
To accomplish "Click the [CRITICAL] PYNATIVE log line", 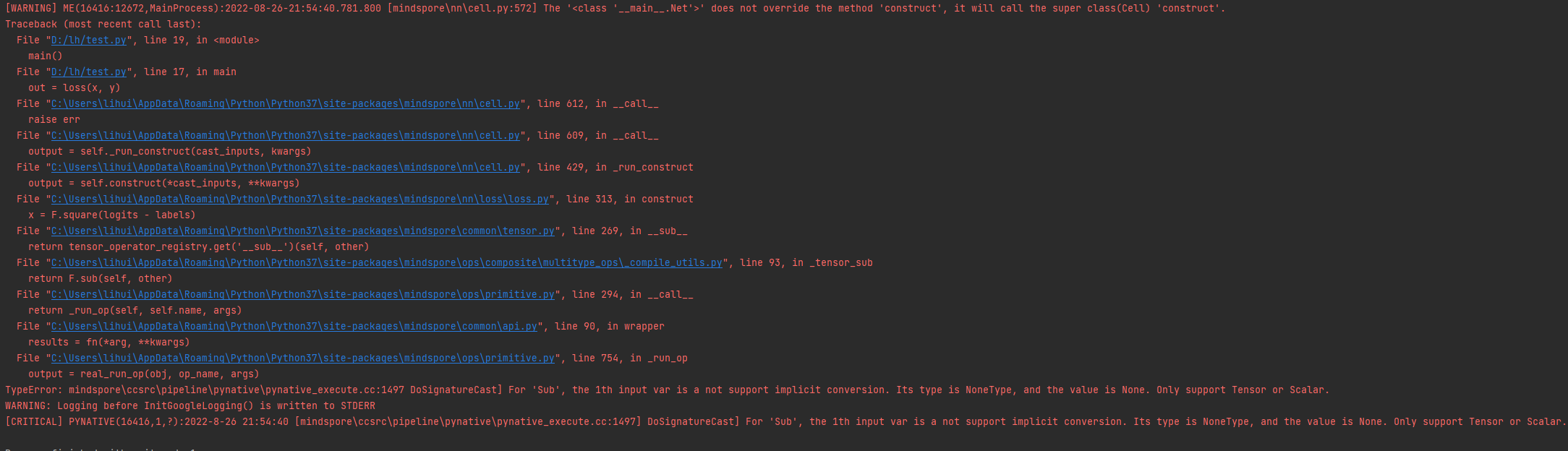I will click(781, 422).
